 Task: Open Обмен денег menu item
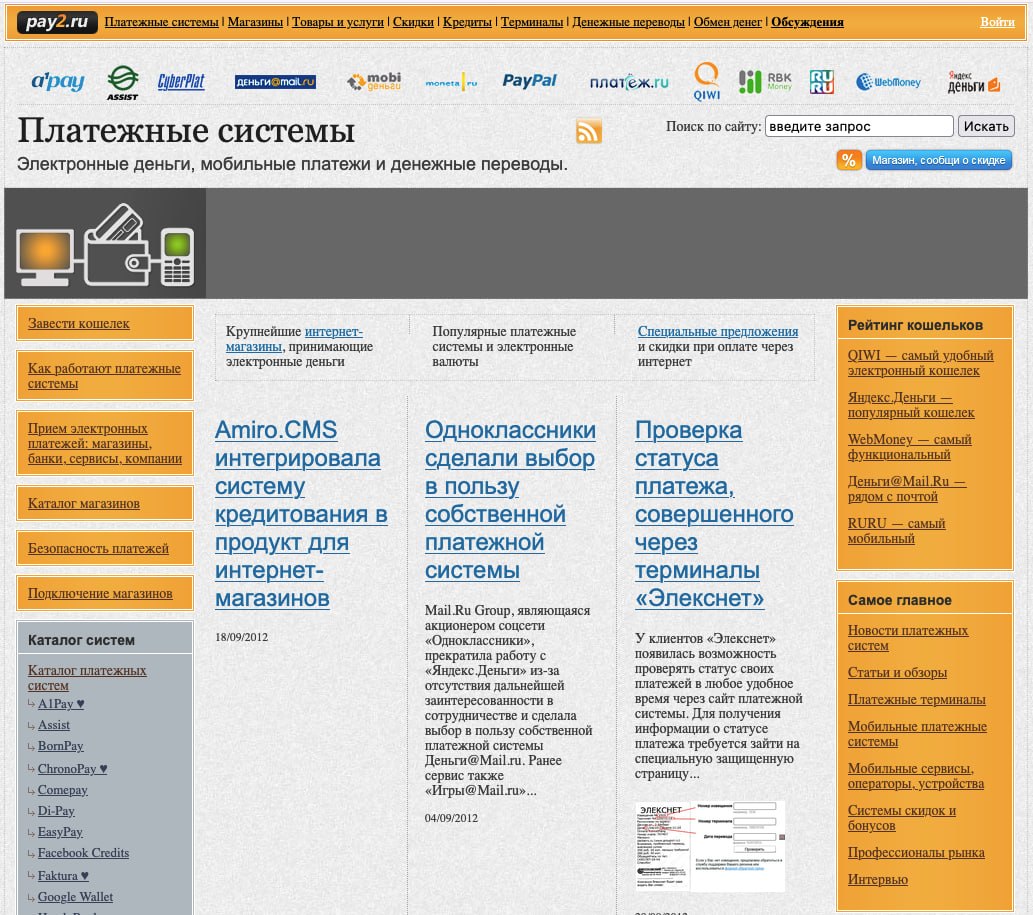point(727,22)
